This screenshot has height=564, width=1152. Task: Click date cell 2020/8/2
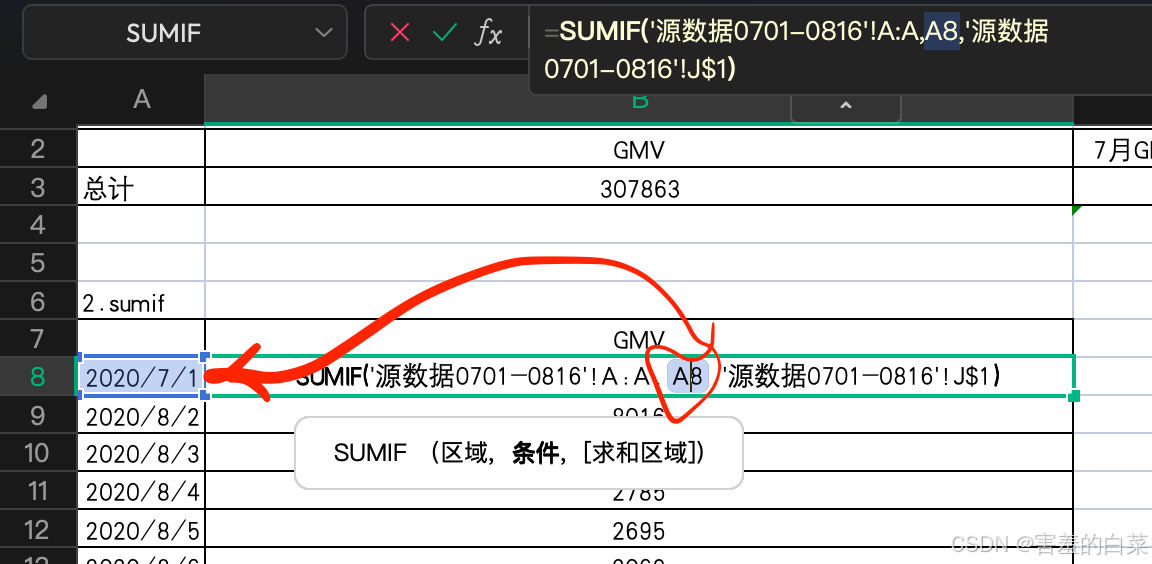(141, 416)
